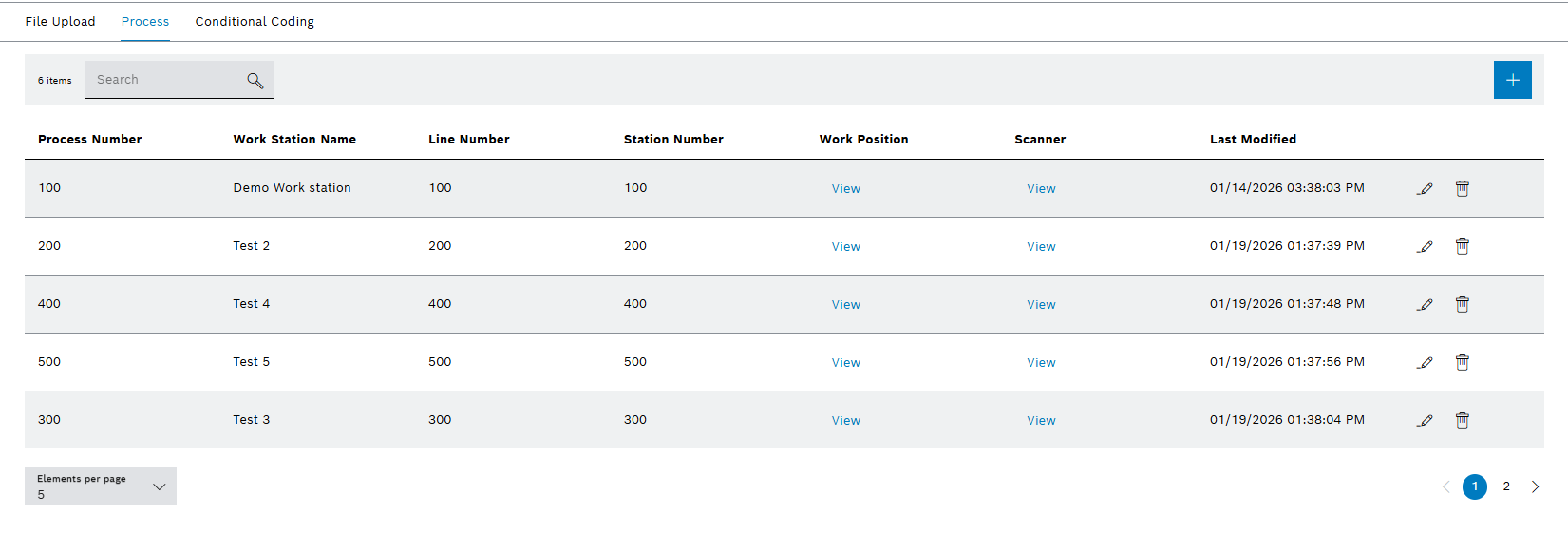This screenshot has height=553, width=1568.
Task: Select 'Test 4' name cell
Action: [x=252, y=304]
